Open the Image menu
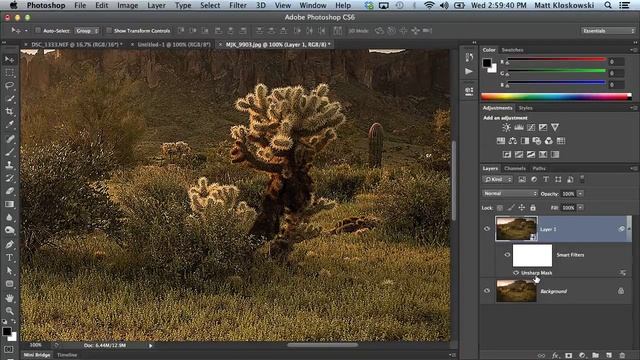This screenshot has height=360, width=640. (x=127, y=5)
